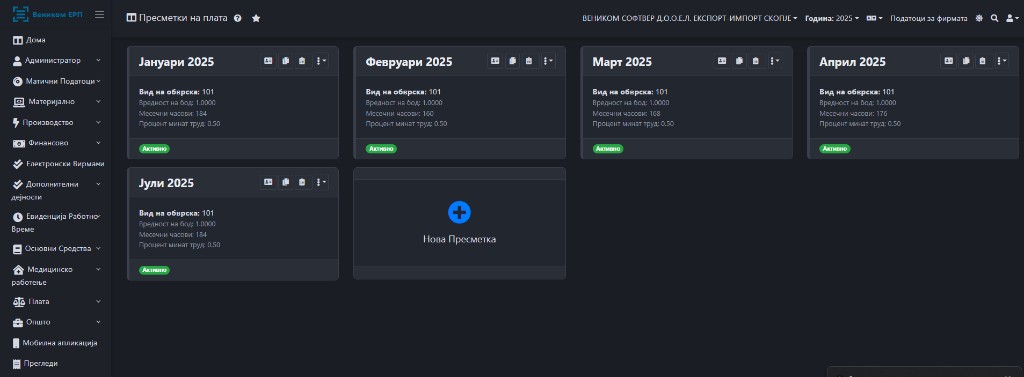The width and height of the screenshot is (1024, 377).
Task: Expand Дополнителни дејности sidebar menu
Action: pos(56,190)
